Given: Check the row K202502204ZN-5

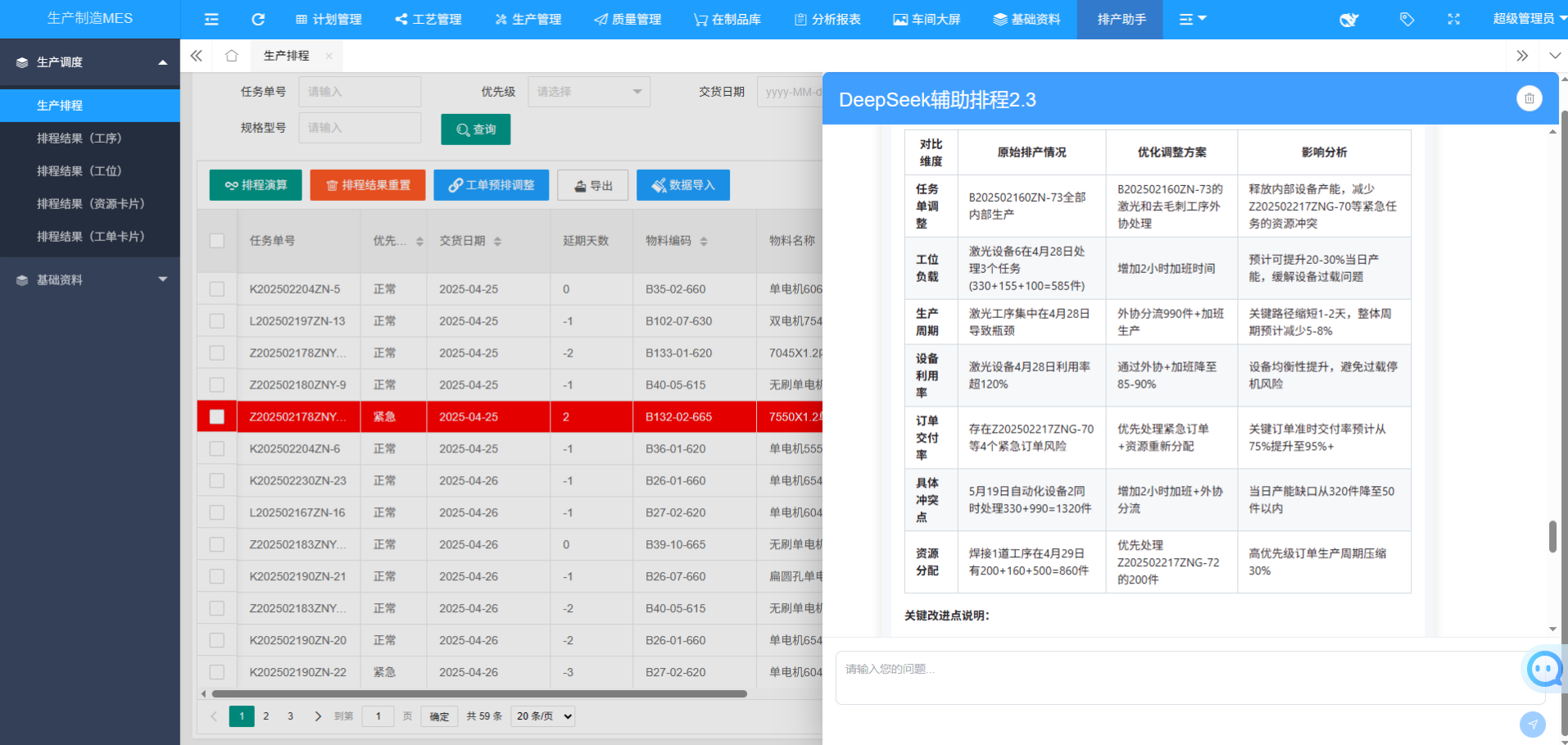Looking at the screenshot, I should pos(217,289).
